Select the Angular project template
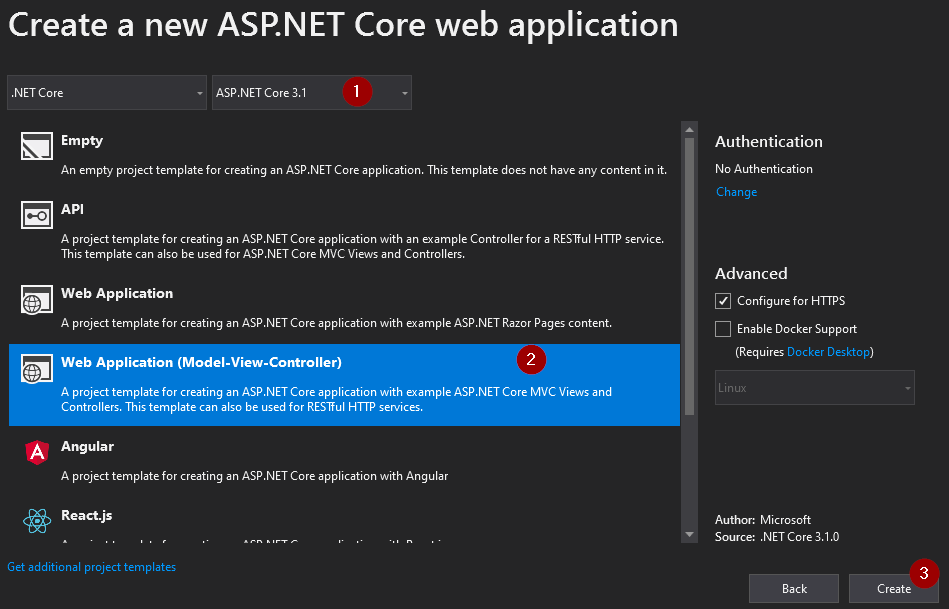Image resolution: width=949 pixels, height=609 pixels. (87, 446)
